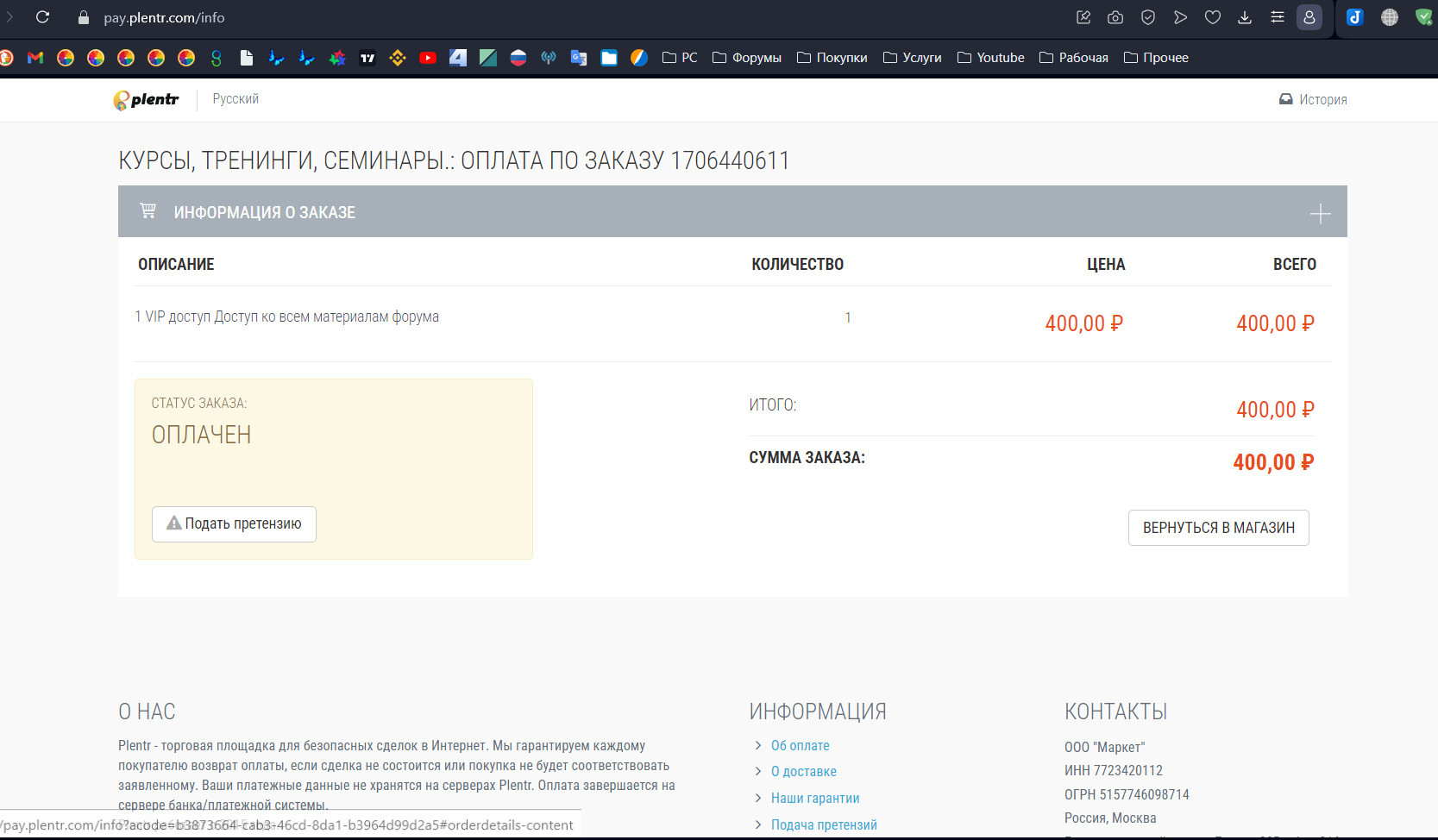Open the number 4 bookmark icon
1438x840 pixels.
(x=458, y=58)
